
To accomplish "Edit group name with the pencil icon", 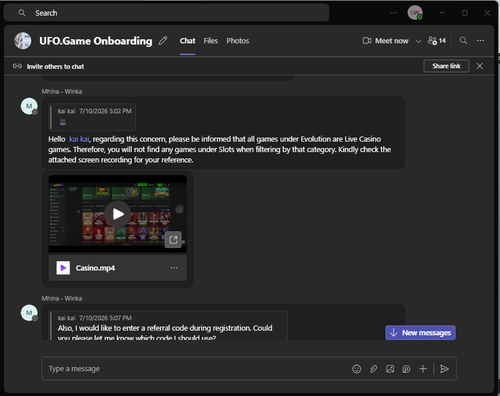I will pyautogui.click(x=163, y=41).
